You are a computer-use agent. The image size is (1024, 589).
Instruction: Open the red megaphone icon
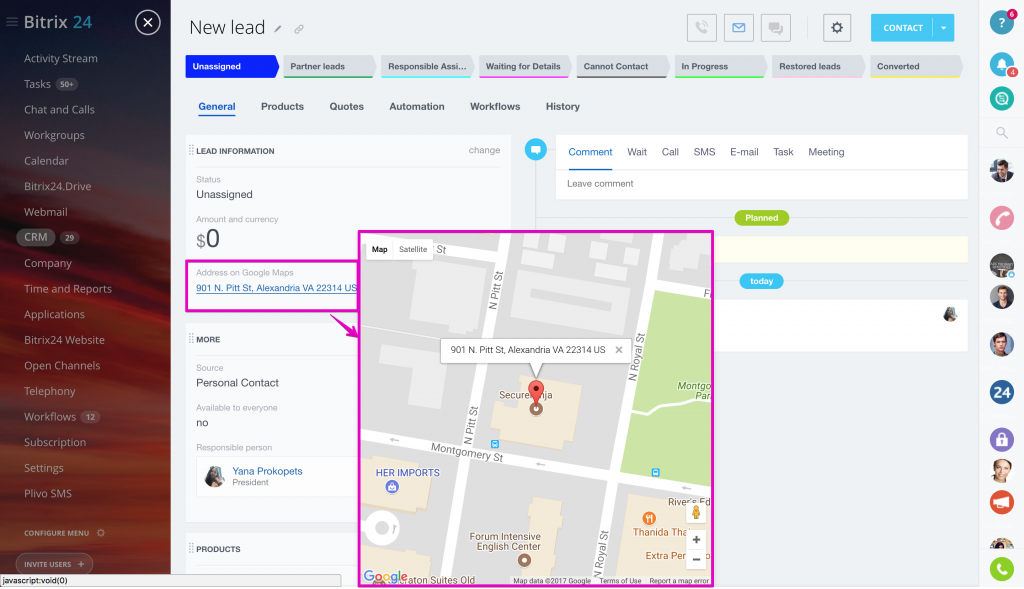(1001, 502)
